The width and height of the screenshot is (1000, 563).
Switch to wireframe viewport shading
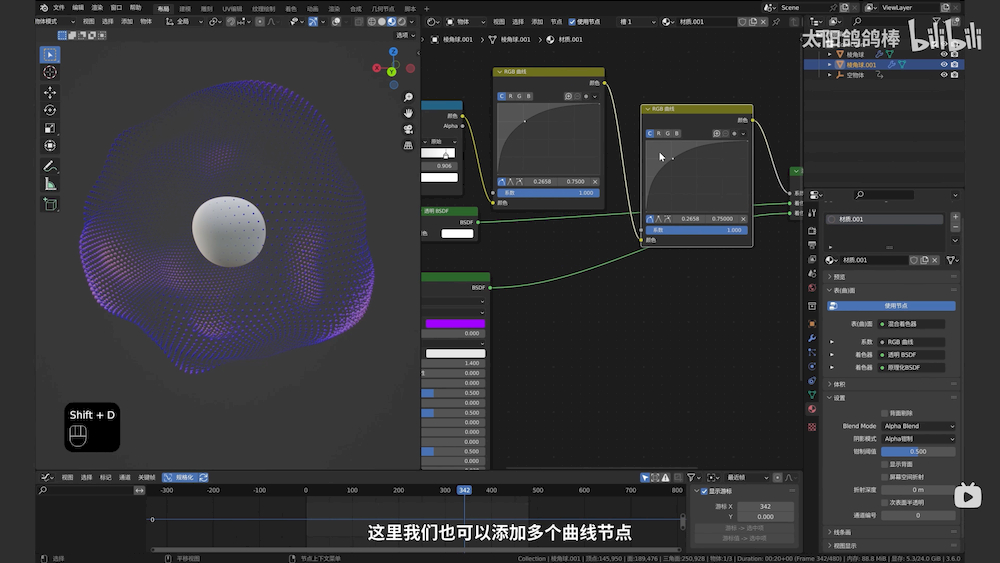(x=372, y=22)
